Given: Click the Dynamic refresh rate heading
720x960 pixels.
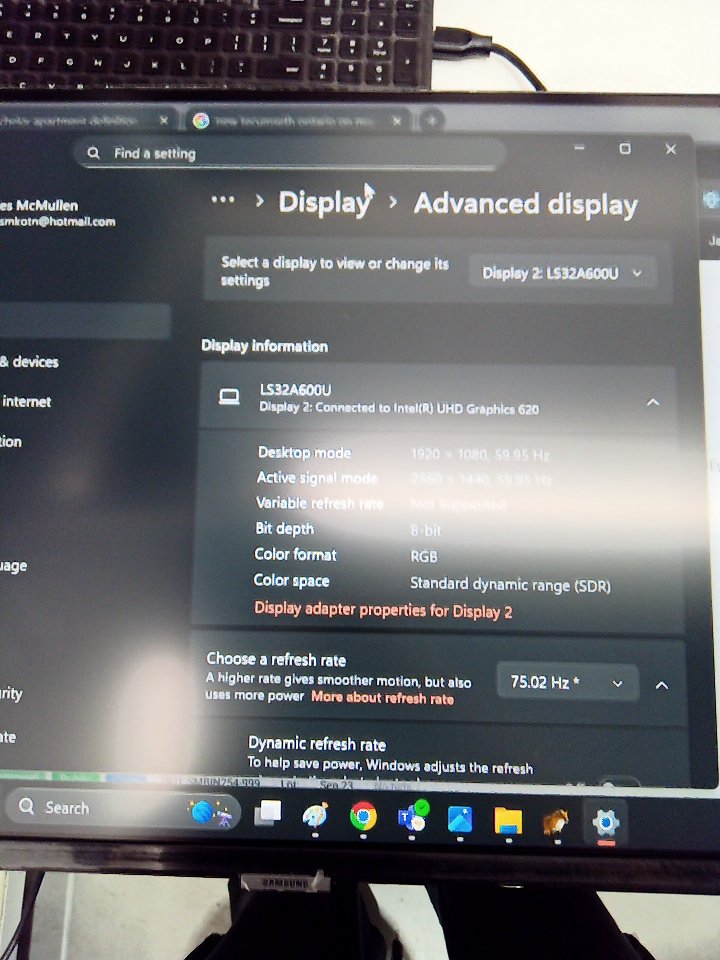Looking at the screenshot, I should pos(317,744).
